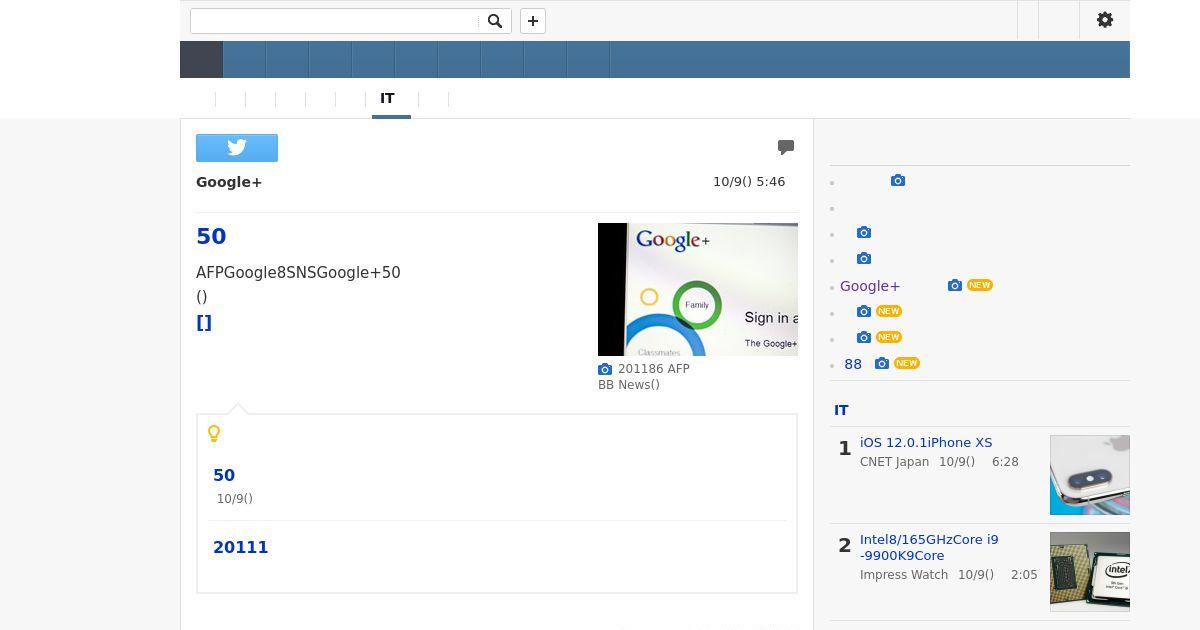Click the NEW badge next to 88
Viewport: 1200px width, 630px height.
tap(907, 363)
